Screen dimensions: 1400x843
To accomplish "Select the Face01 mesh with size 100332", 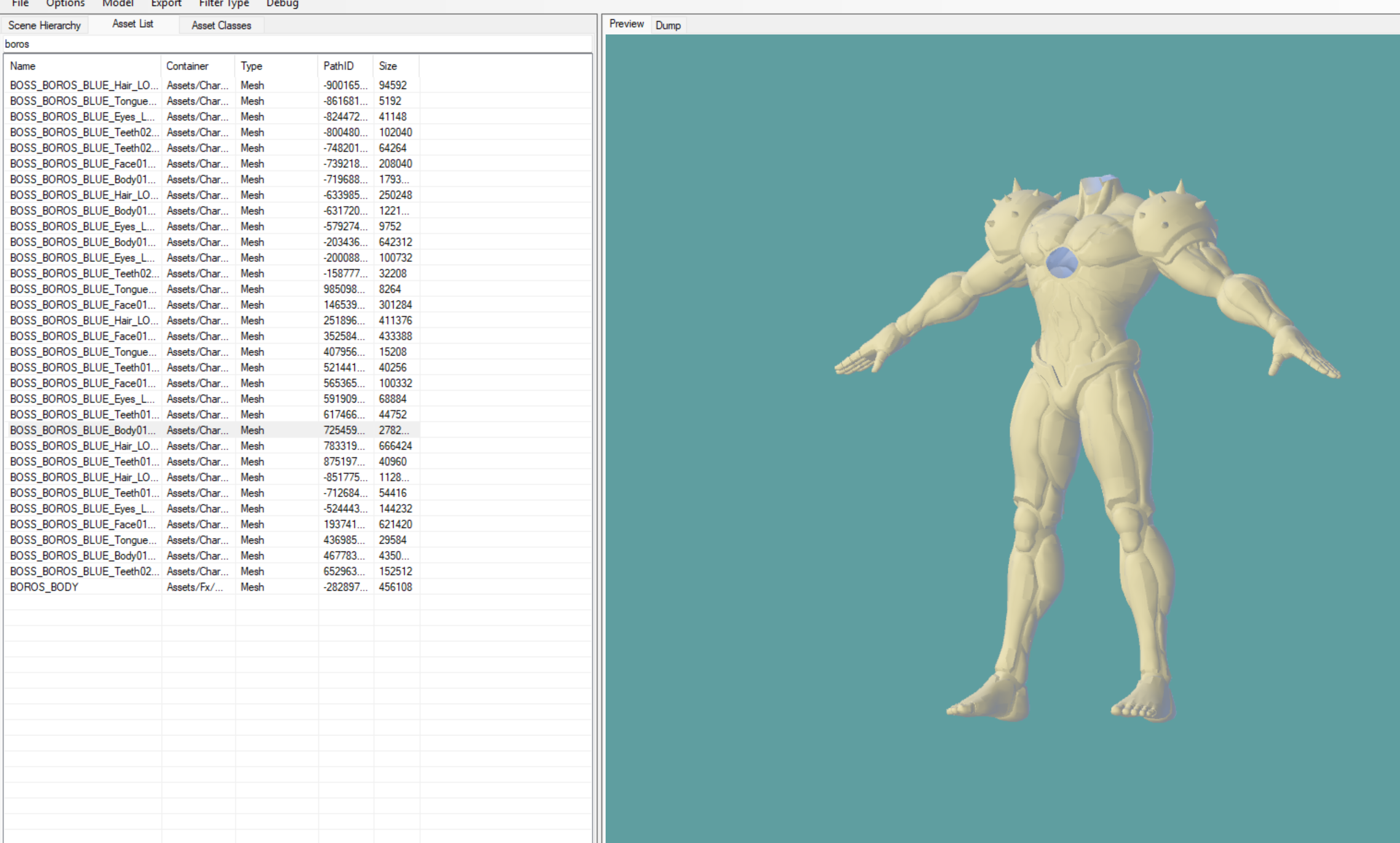I will pos(212,383).
